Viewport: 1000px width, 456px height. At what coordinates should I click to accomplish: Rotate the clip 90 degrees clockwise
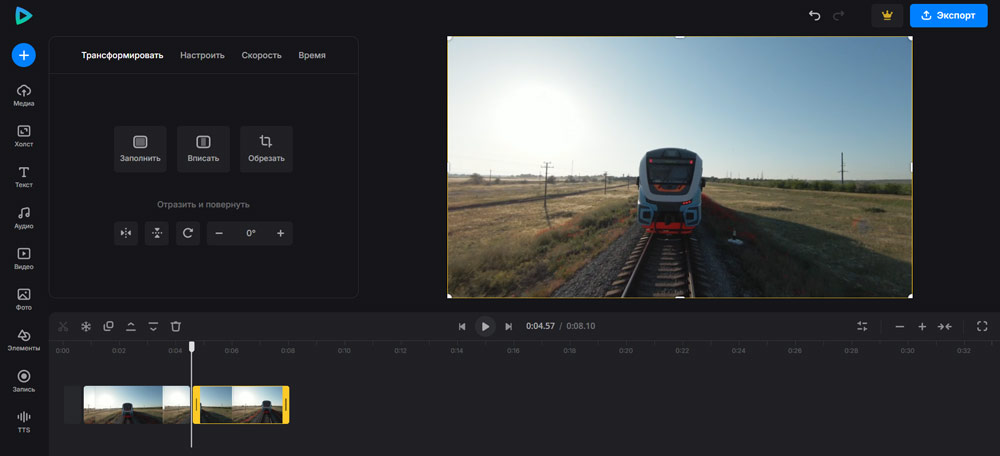tap(187, 233)
